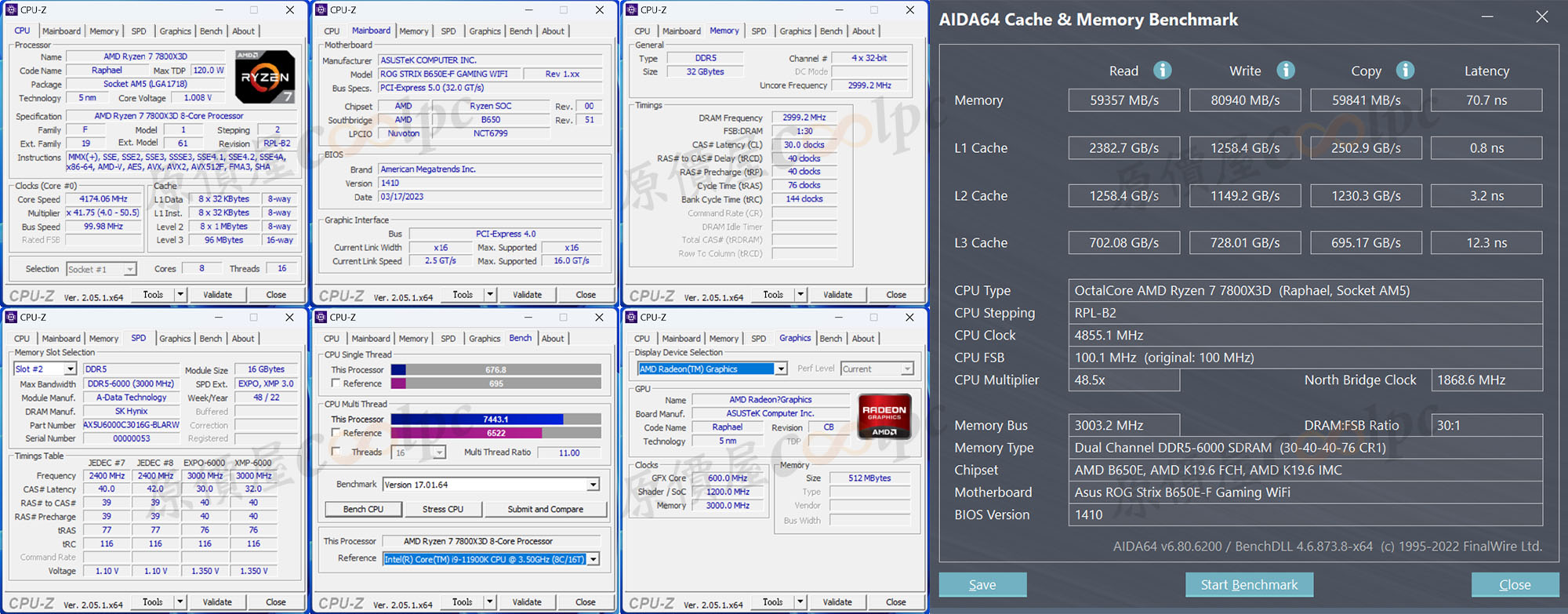Expand the Tools dropdown arrow in the CPU window
Viewport: 1568px width, 614px height.
pos(180,295)
